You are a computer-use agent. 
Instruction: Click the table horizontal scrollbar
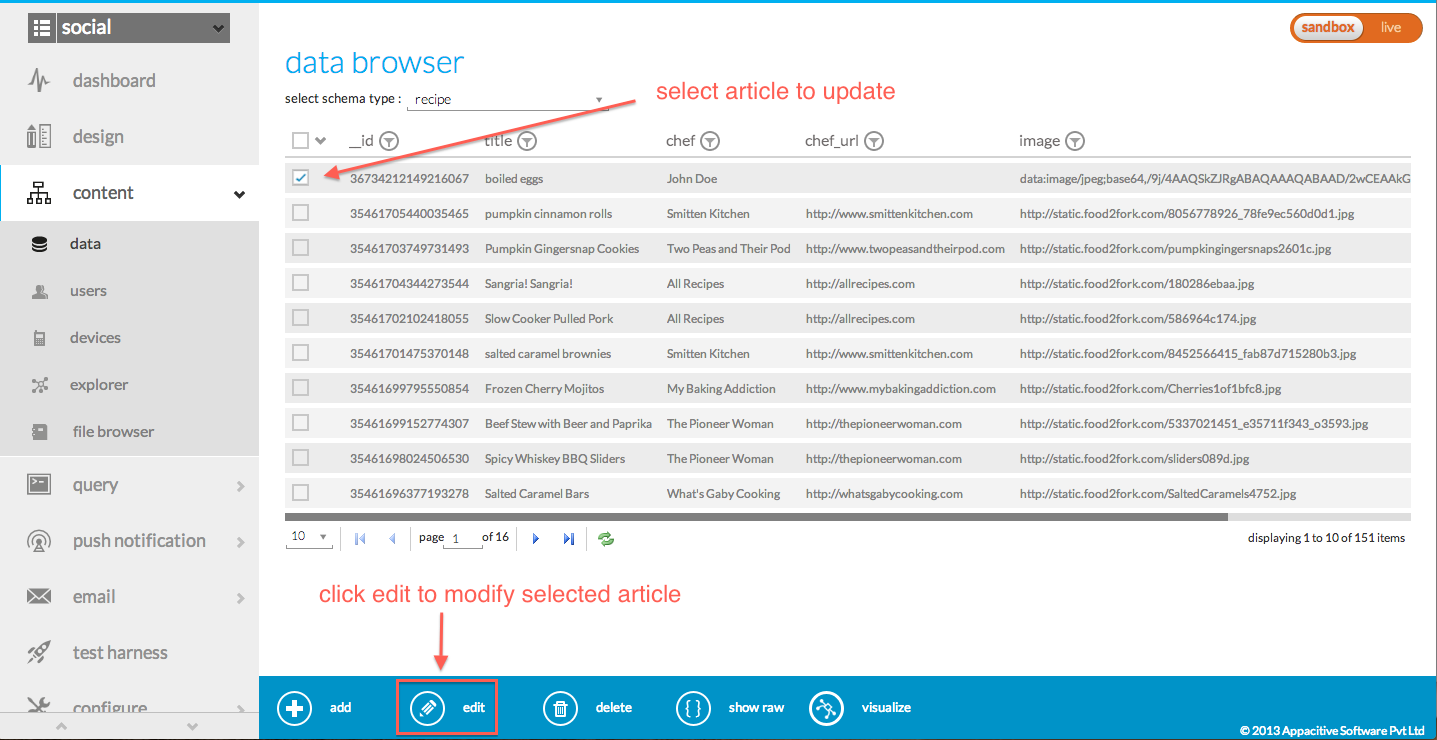(756, 517)
